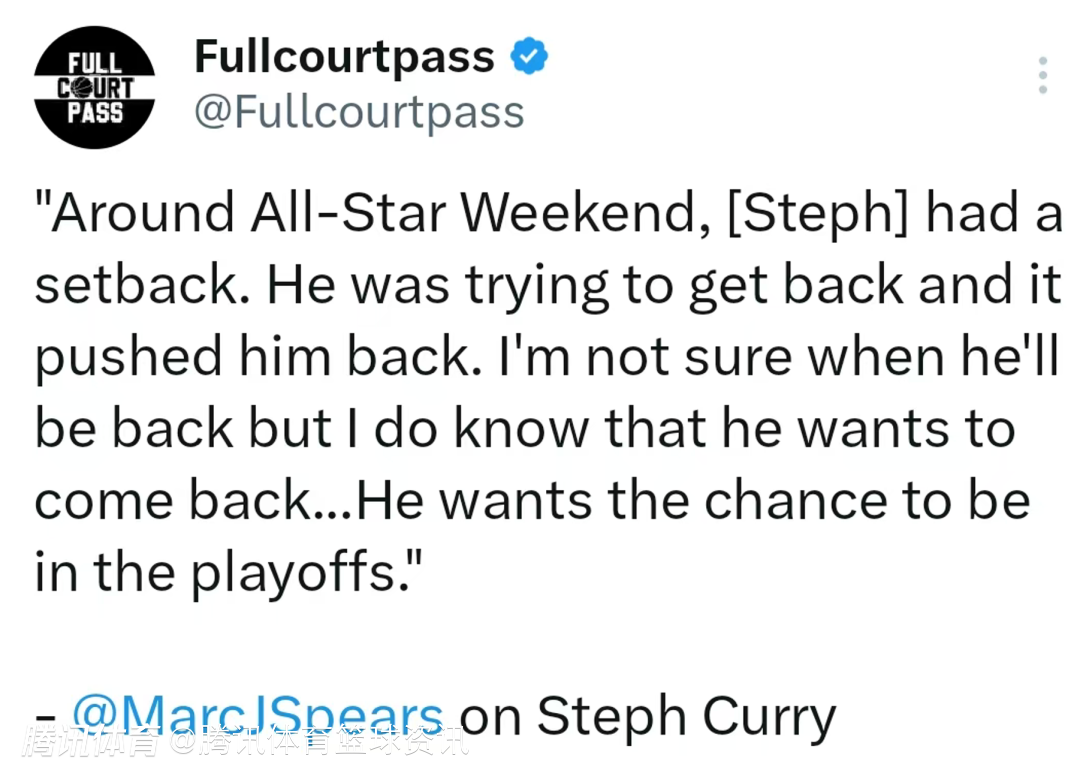Open the @MarcJSpears mention link

coord(258,716)
